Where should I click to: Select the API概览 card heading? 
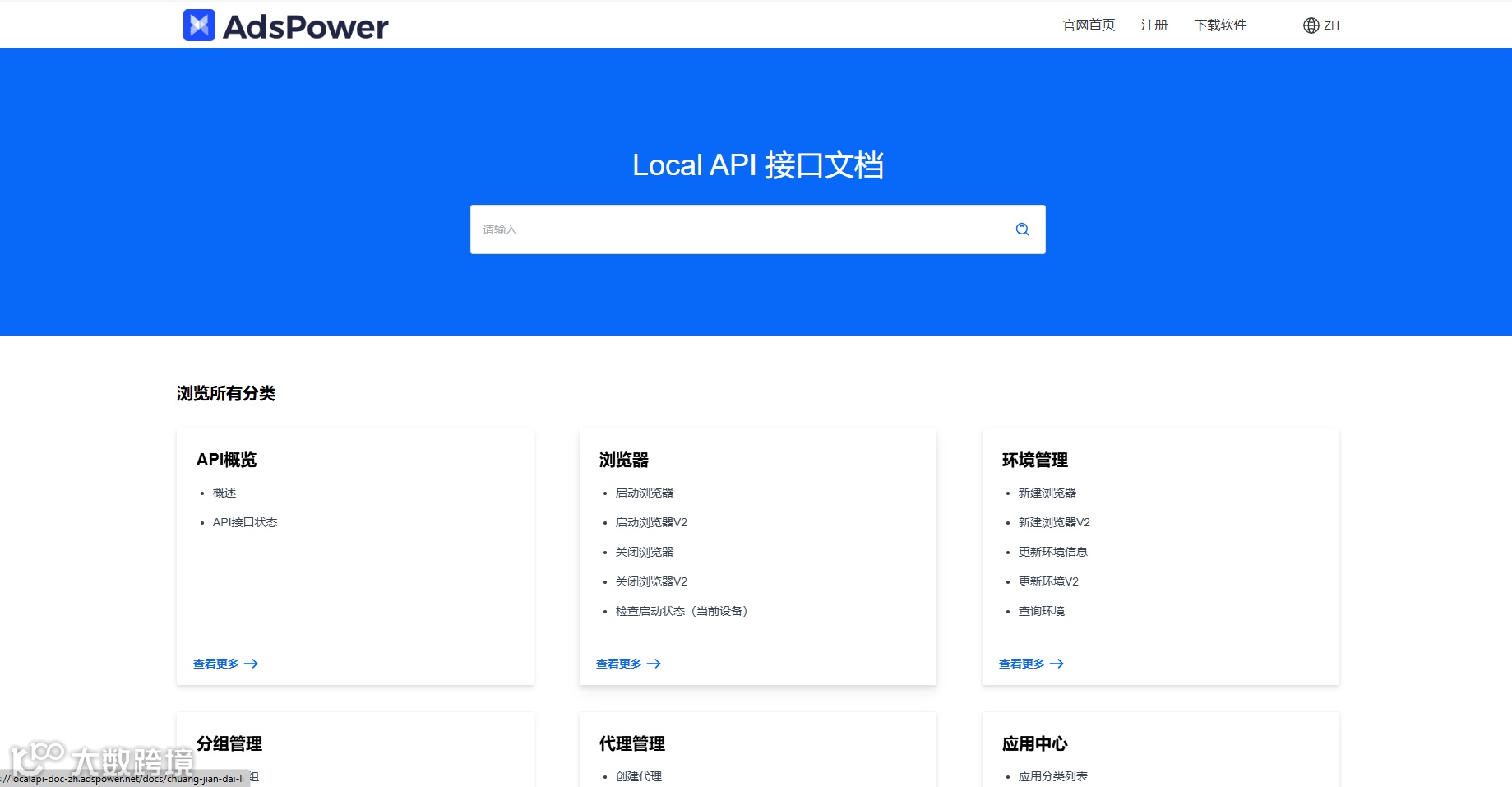tap(227, 460)
